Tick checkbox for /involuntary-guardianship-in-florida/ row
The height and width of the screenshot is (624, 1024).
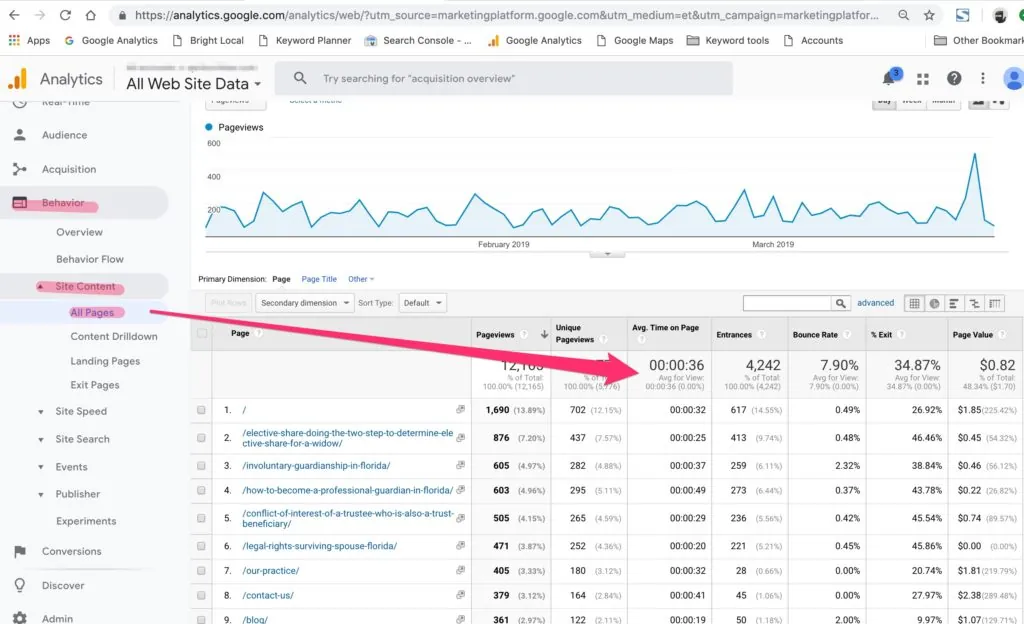(202, 466)
